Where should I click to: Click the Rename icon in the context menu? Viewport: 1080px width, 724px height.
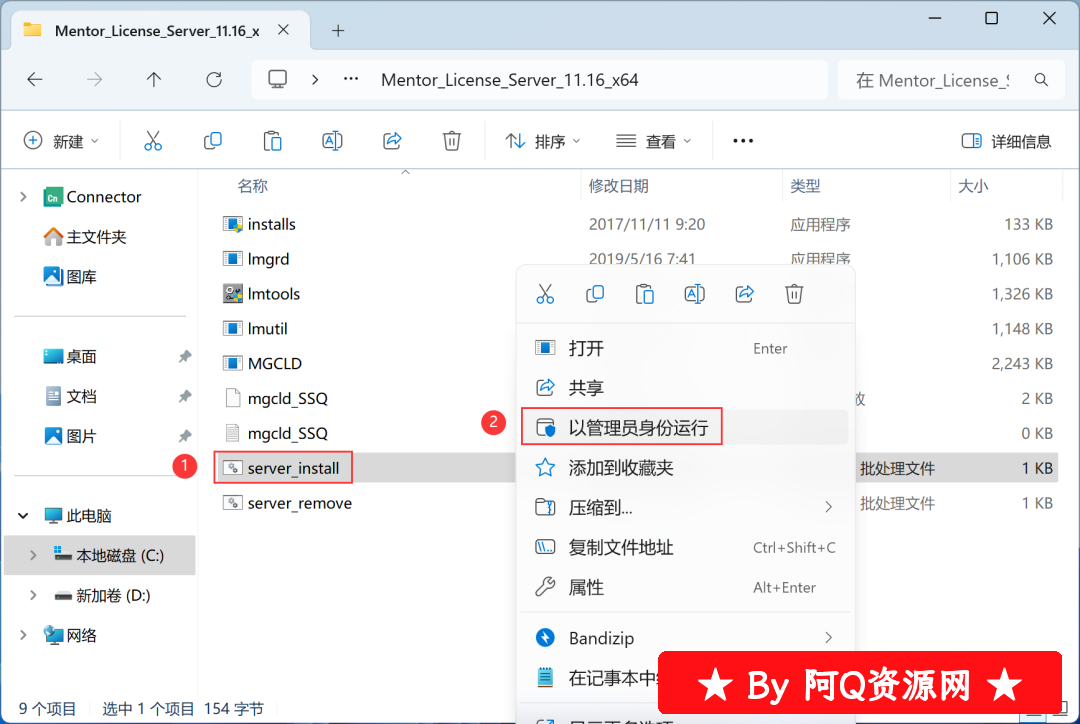coord(694,294)
